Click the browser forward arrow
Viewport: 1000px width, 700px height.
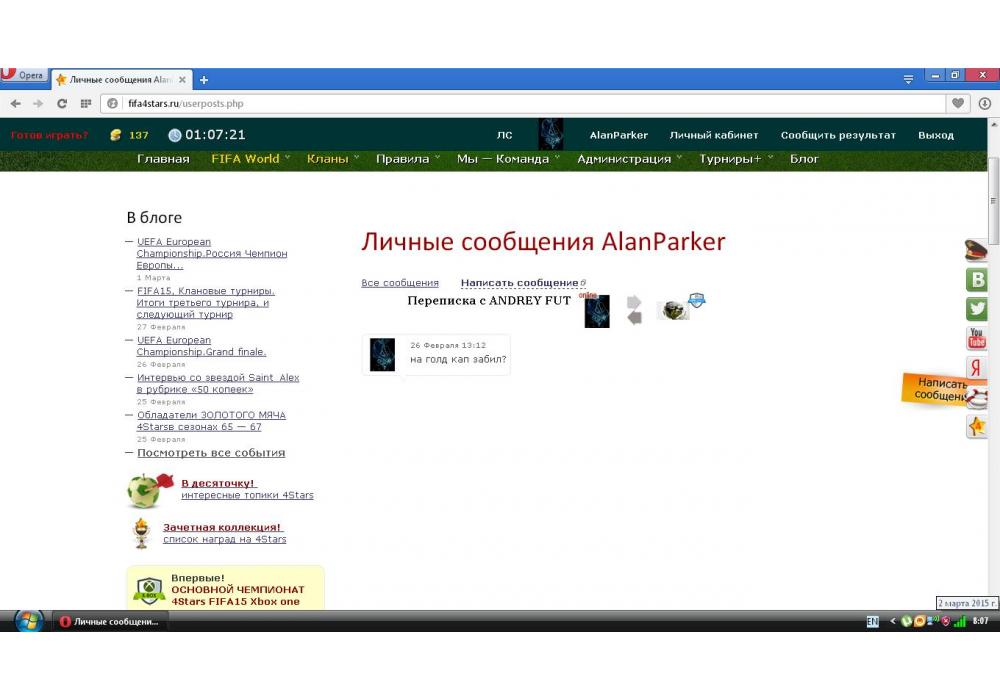[x=38, y=104]
